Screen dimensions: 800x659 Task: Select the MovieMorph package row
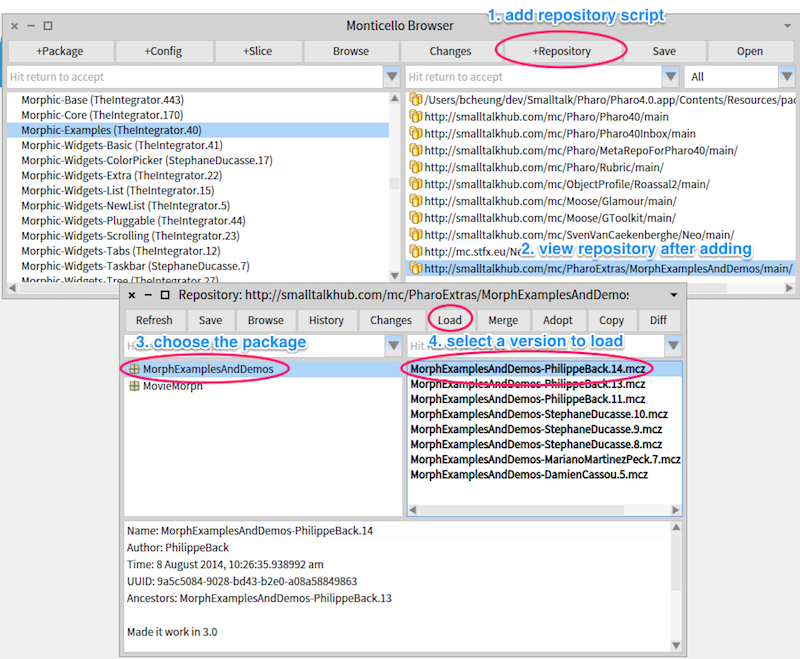[263, 386]
